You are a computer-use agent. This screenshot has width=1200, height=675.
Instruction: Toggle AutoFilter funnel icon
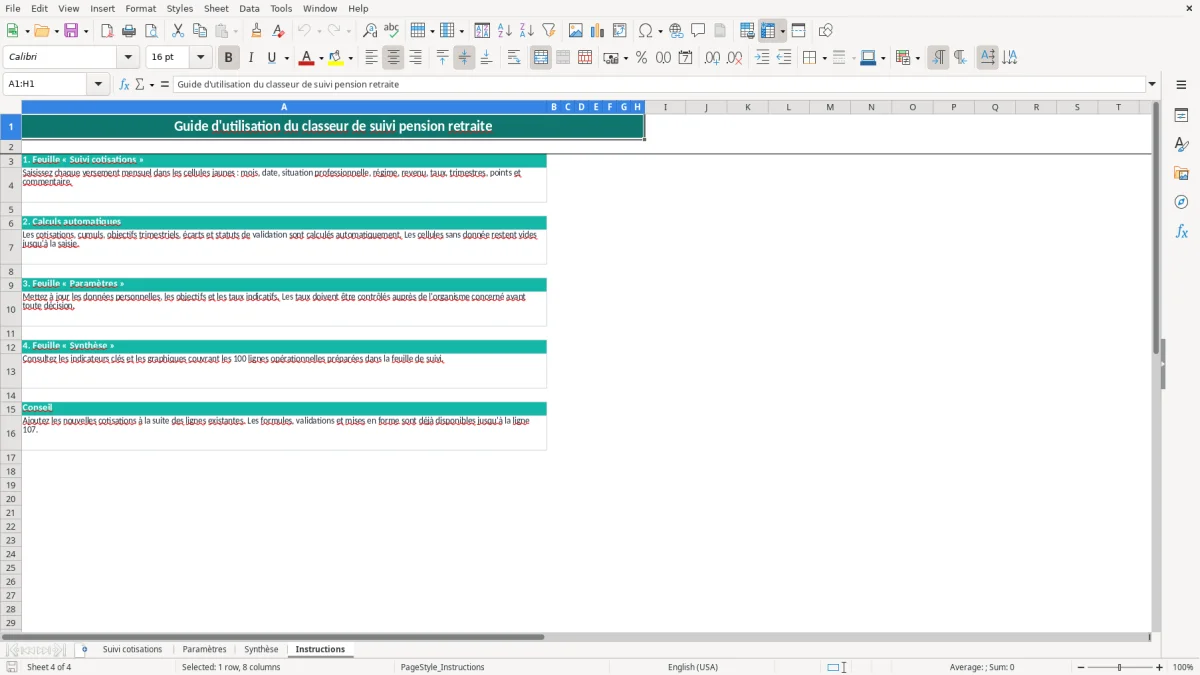[549, 31]
